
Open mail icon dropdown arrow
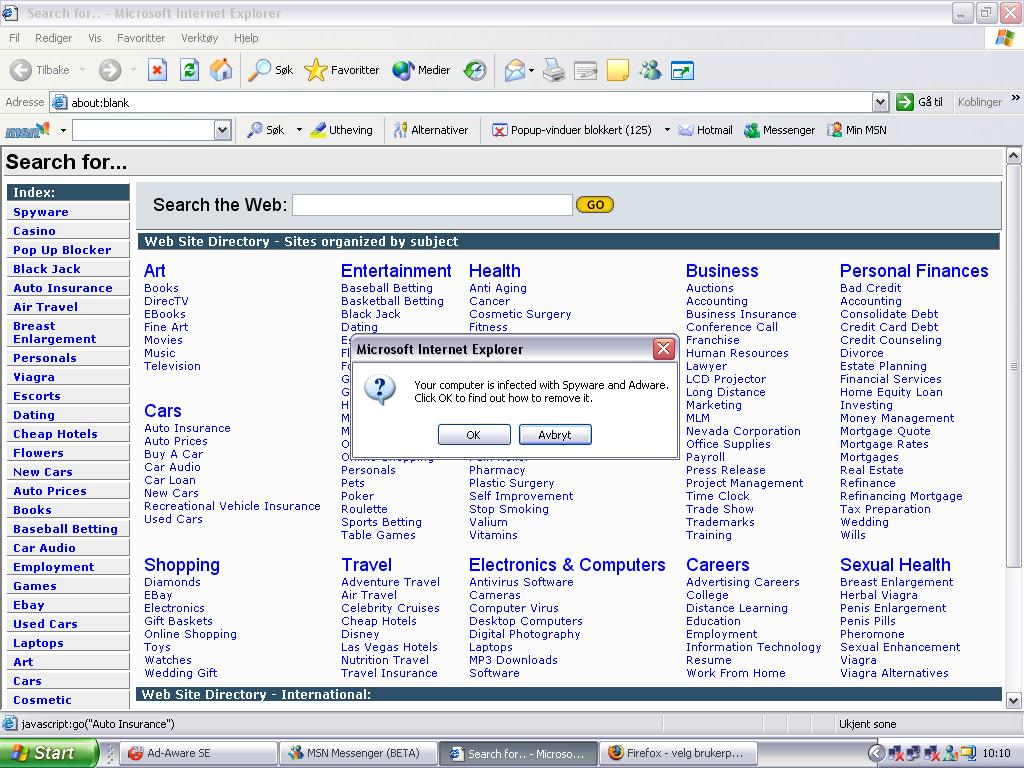532,70
